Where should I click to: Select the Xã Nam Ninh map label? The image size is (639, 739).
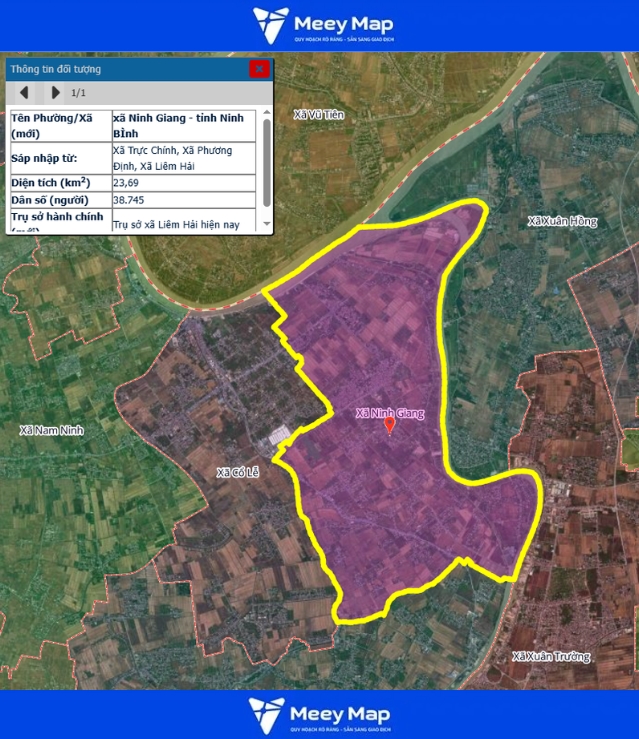(51, 430)
